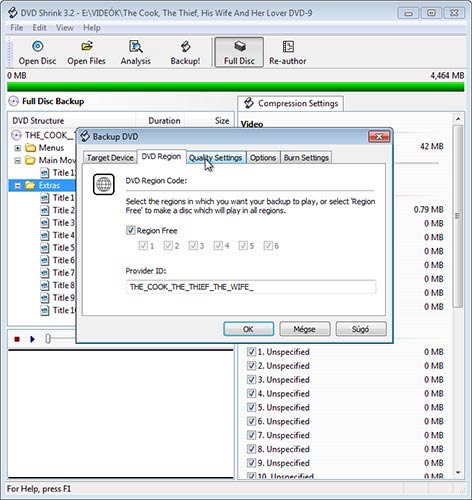Viewport: 472px width, 500px height.
Task: Stop preview playback with red square
Action: tap(17, 339)
